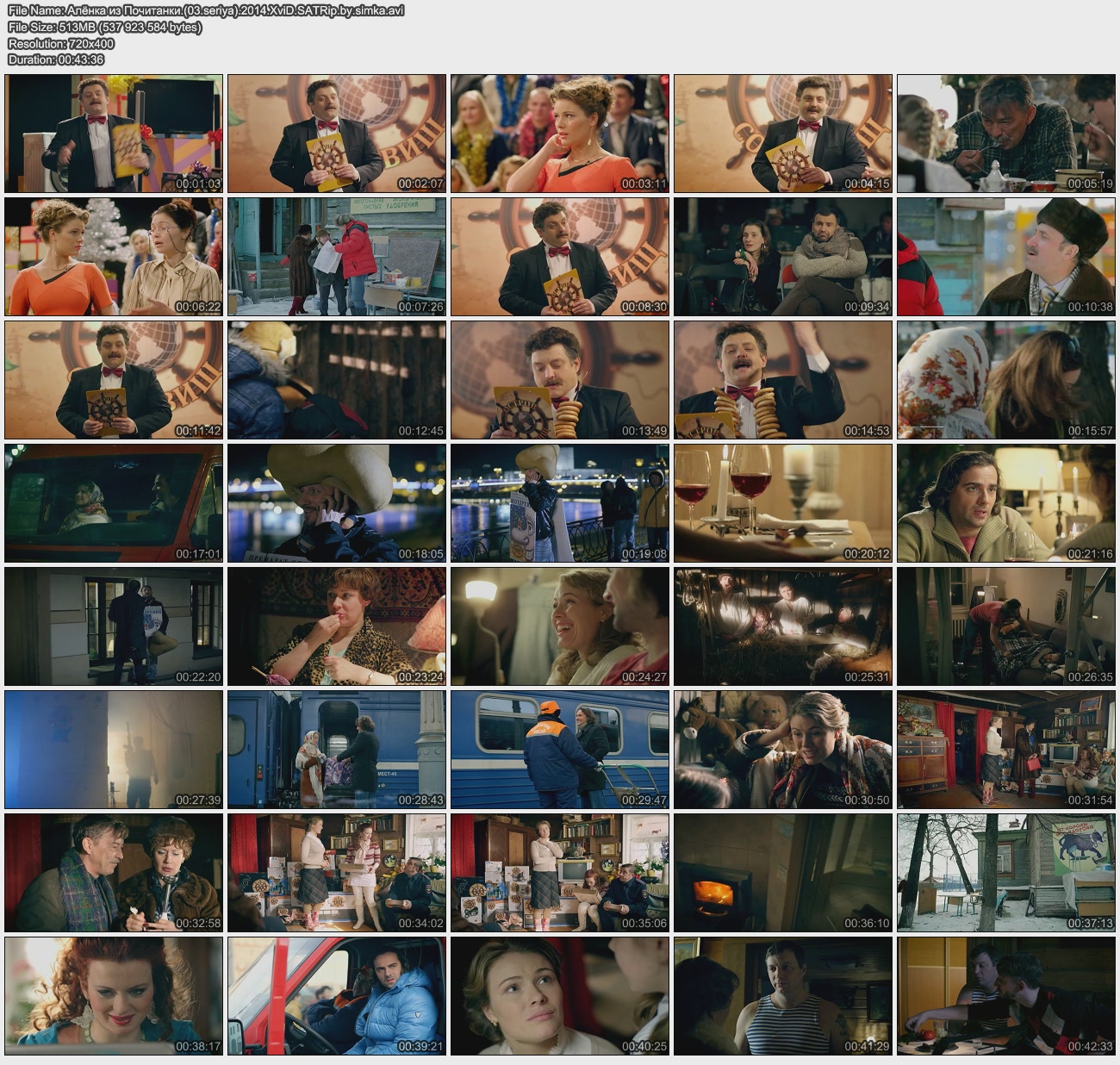The width and height of the screenshot is (1120, 1065).
Task: Select the woman in orange dress frame at 00:03:11
Action: (x=559, y=134)
